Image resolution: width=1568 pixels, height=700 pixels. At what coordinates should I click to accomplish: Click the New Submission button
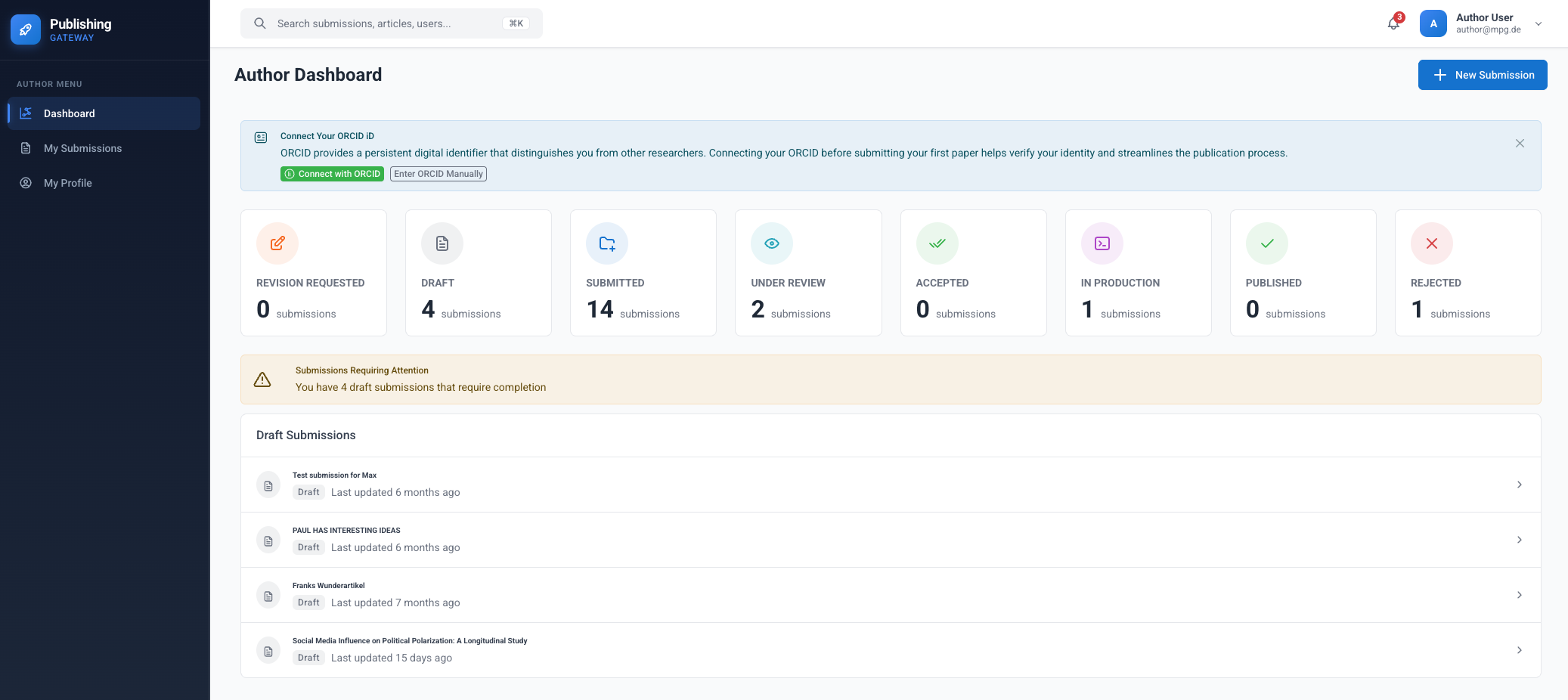[1482, 75]
